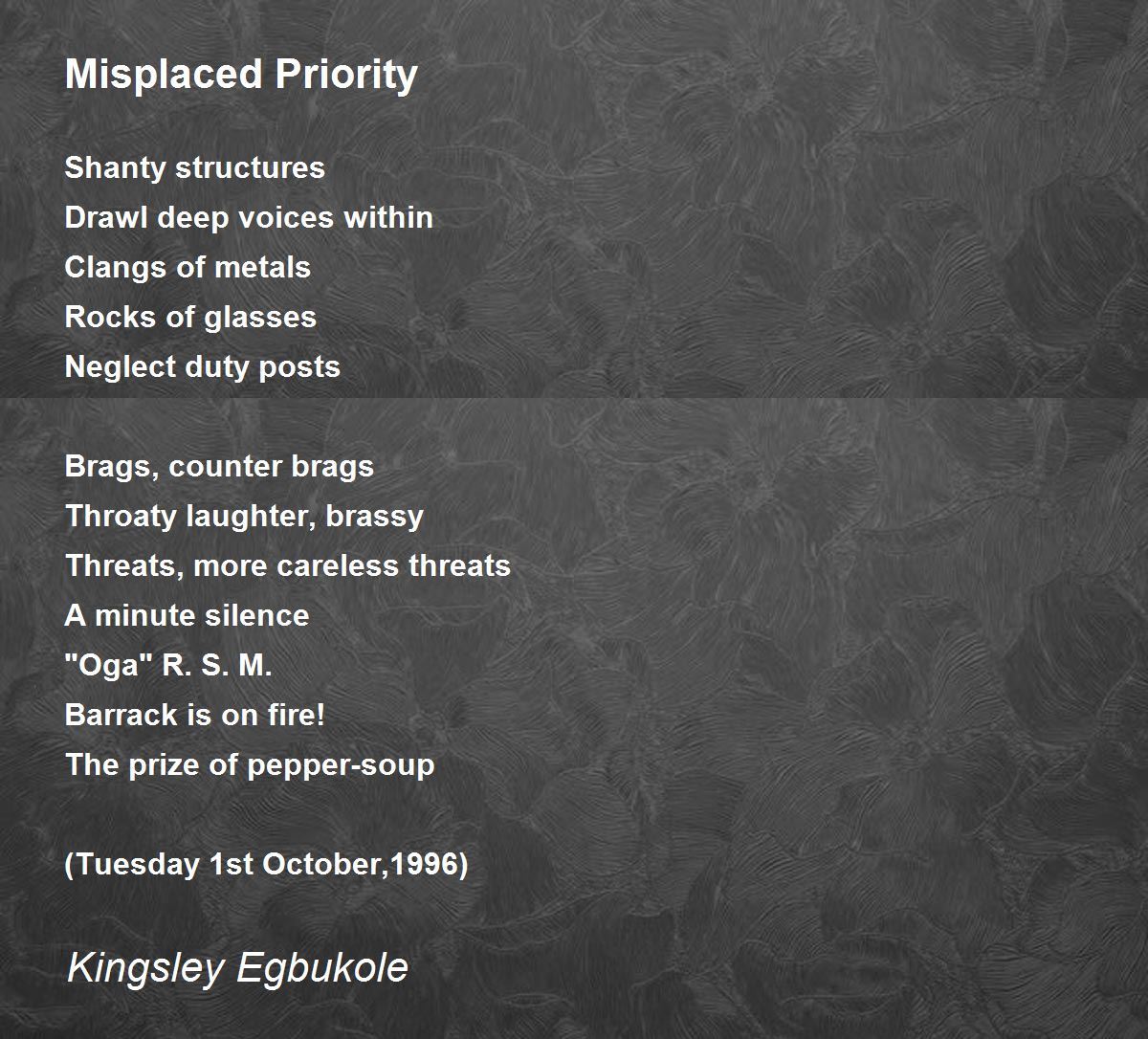
Task: Click the line 'A minute silence'
Action: 187,615
